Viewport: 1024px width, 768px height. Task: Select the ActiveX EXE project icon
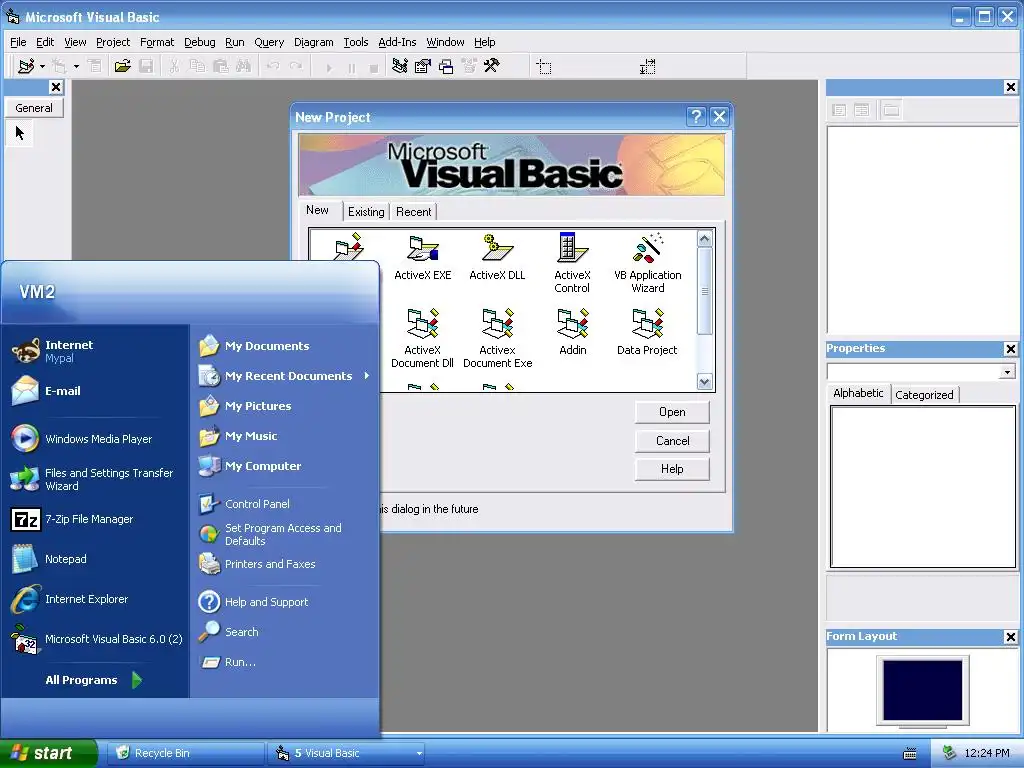[423, 258]
